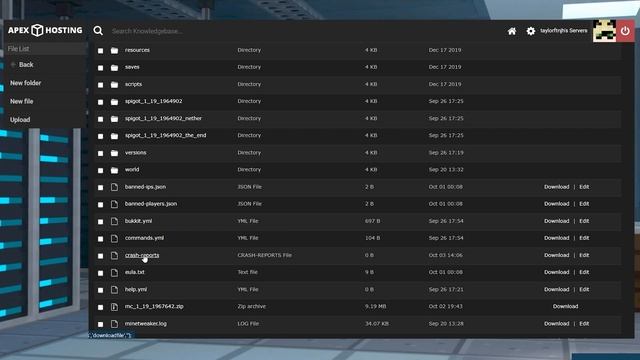The image size is (640, 360).
Task: Download eula.txt
Action: pos(556,272)
